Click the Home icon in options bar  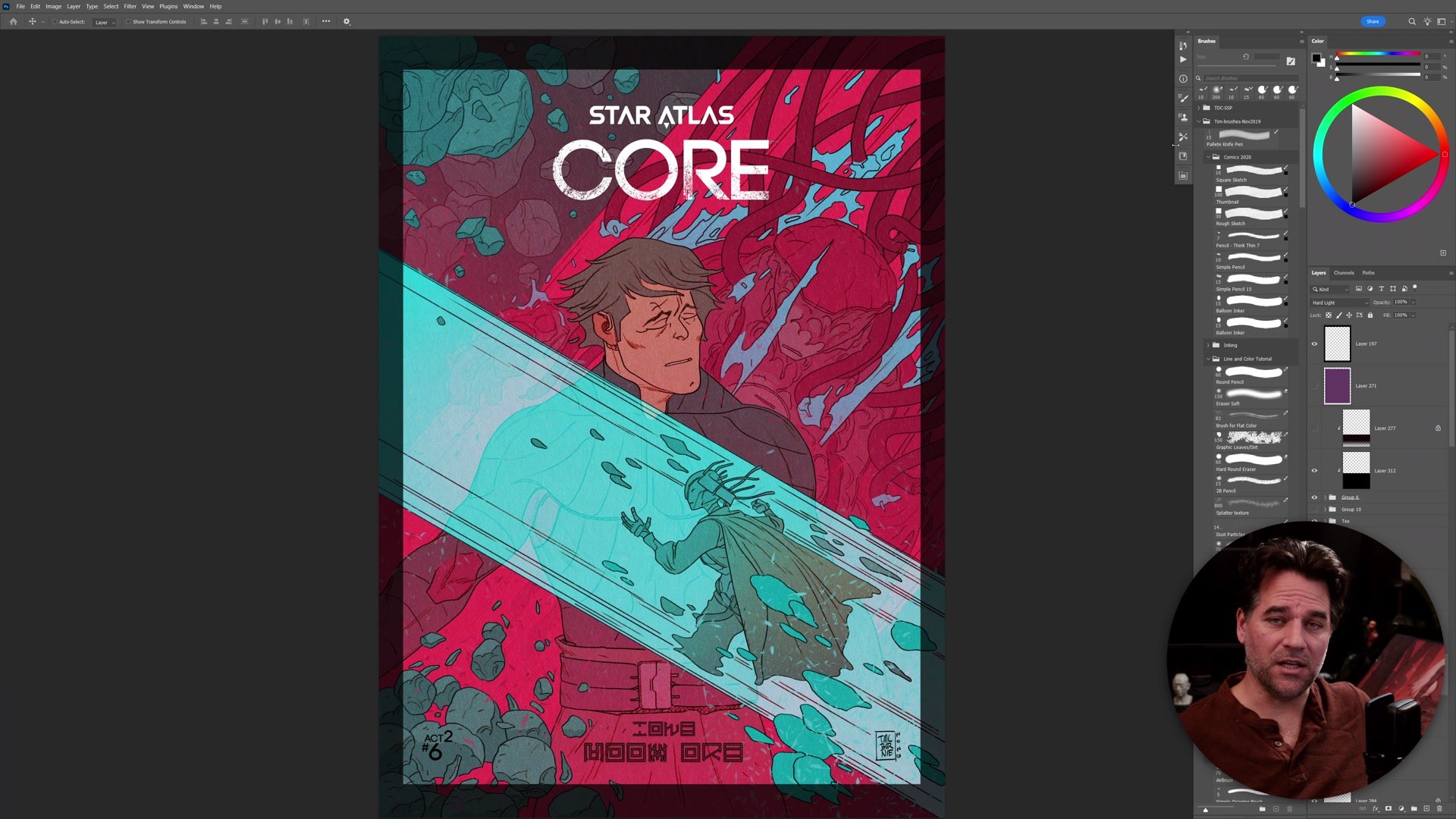[x=13, y=22]
